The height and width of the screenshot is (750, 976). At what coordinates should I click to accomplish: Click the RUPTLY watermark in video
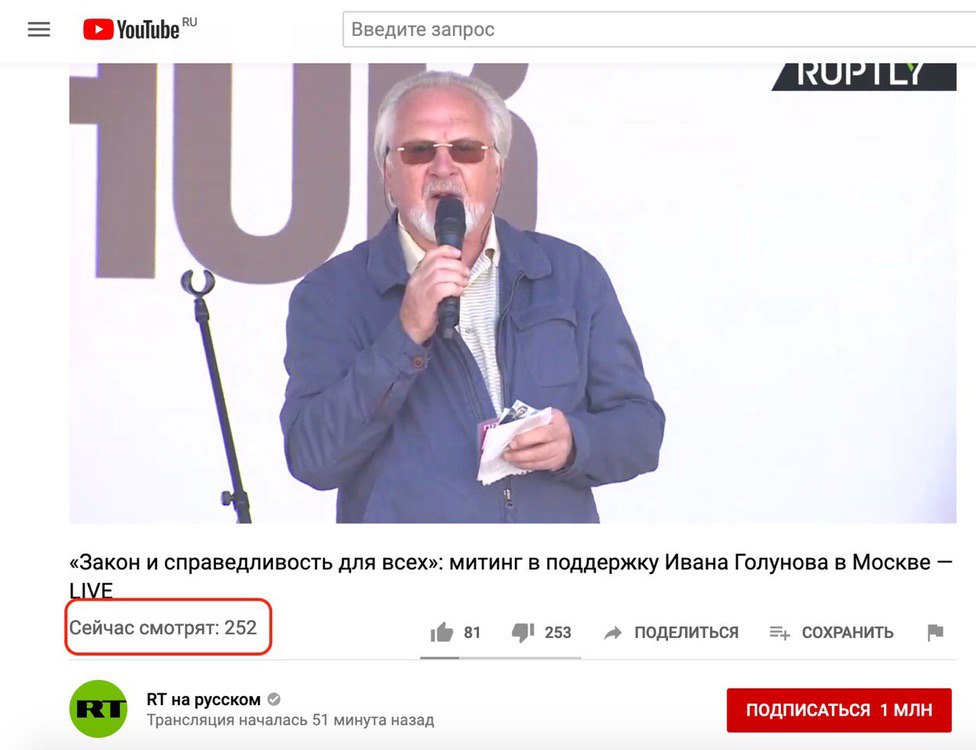click(x=864, y=76)
